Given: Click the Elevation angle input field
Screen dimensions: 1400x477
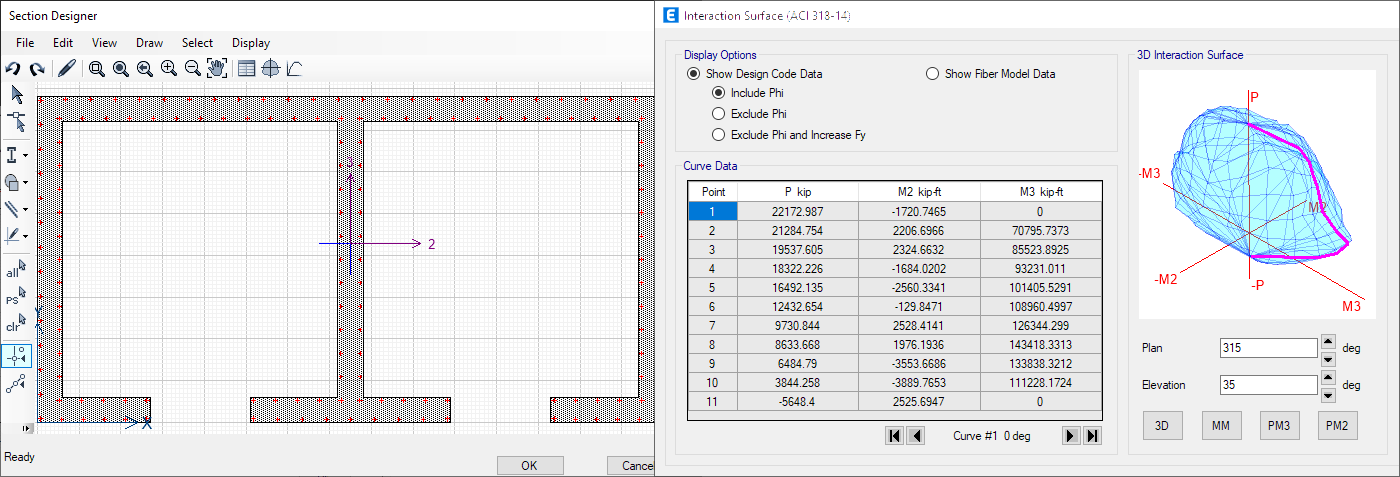Looking at the screenshot, I should tap(1268, 385).
